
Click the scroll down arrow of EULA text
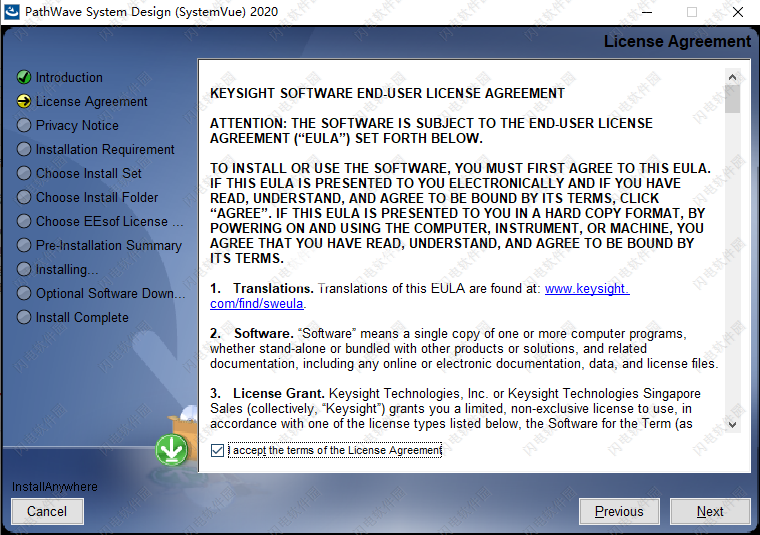(732, 425)
